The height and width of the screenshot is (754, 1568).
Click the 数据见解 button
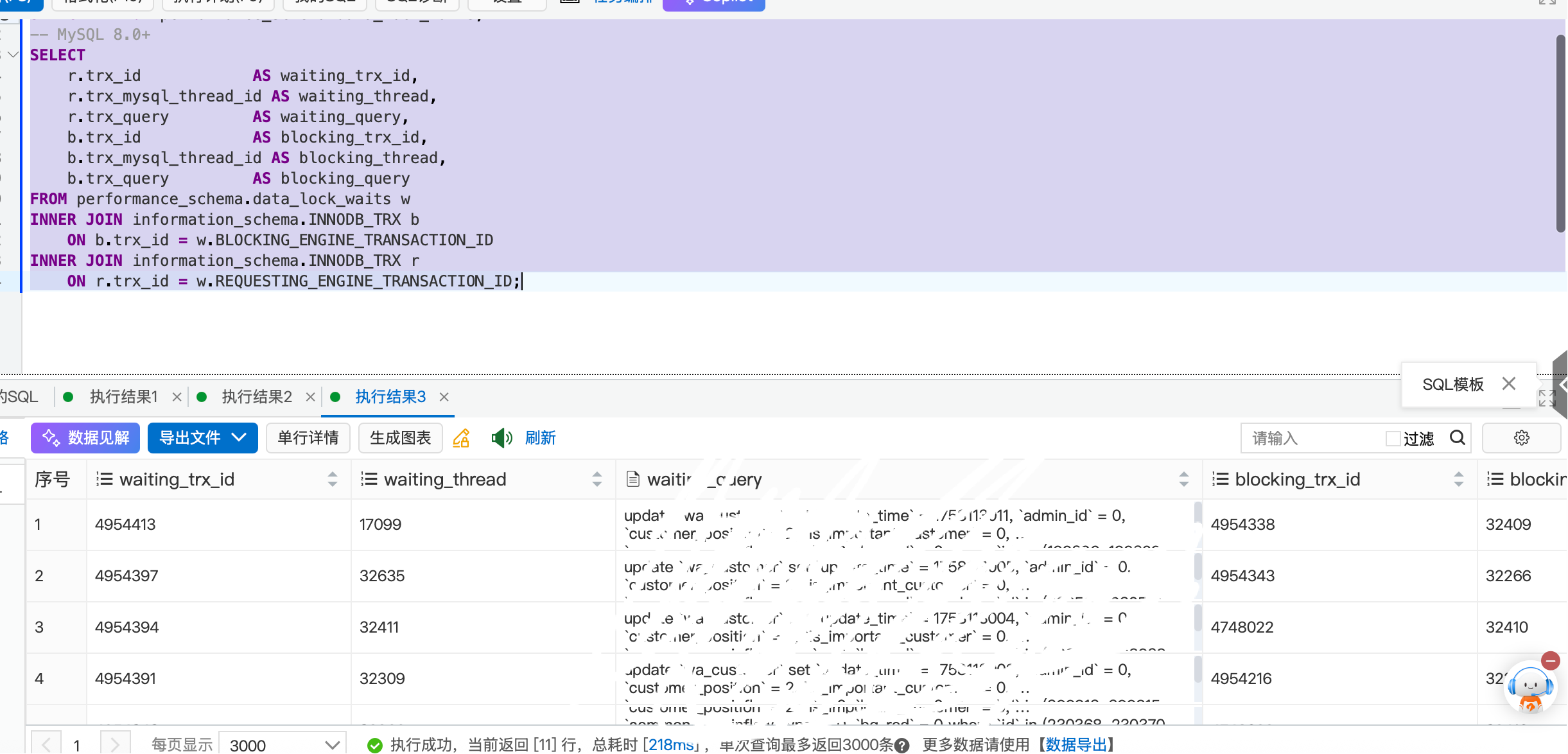pyautogui.click(x=85, y=438)
